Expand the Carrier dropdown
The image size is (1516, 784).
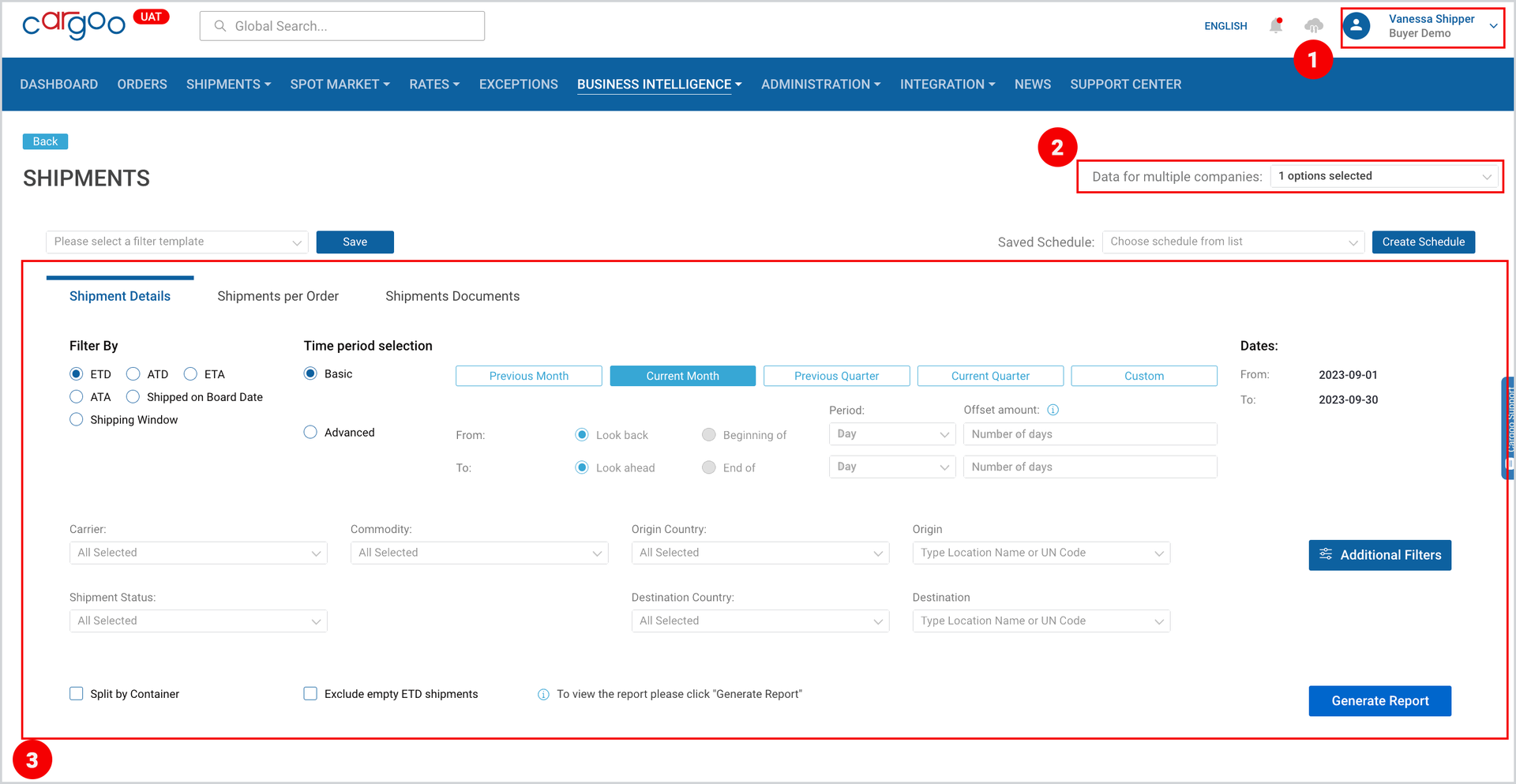coord(198,553)
